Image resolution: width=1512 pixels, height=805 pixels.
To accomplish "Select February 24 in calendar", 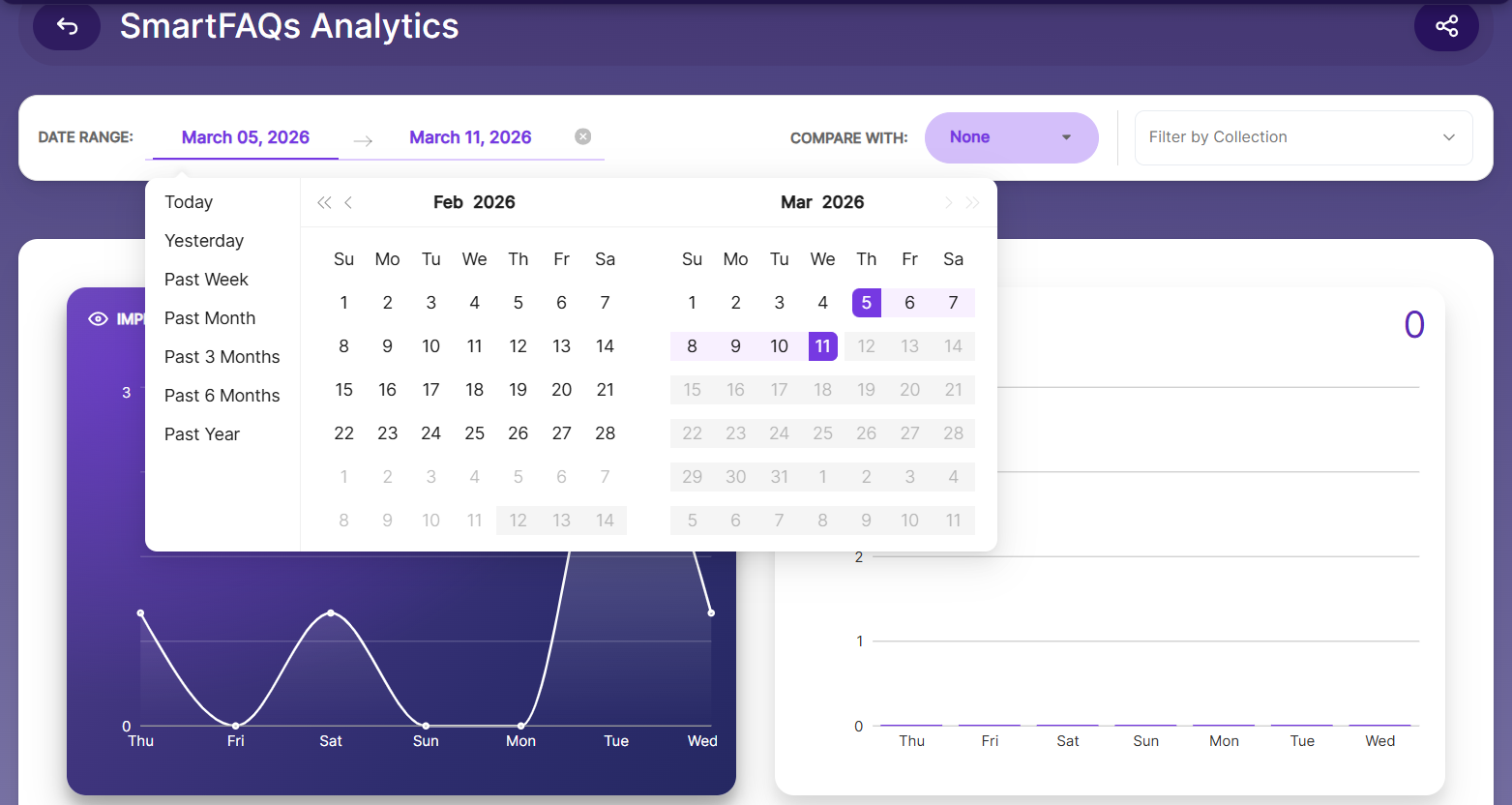I will (x=430, y=433).
